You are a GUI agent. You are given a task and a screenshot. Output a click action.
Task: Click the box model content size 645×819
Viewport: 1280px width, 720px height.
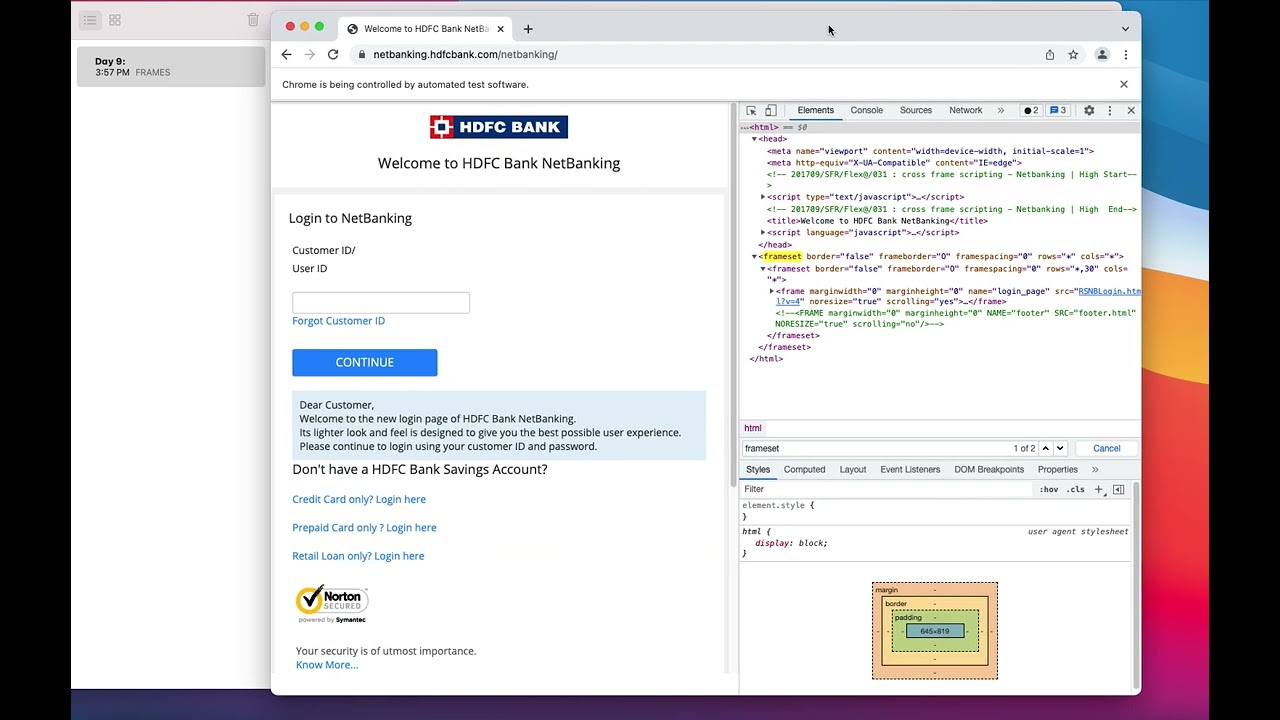[935, 631]
